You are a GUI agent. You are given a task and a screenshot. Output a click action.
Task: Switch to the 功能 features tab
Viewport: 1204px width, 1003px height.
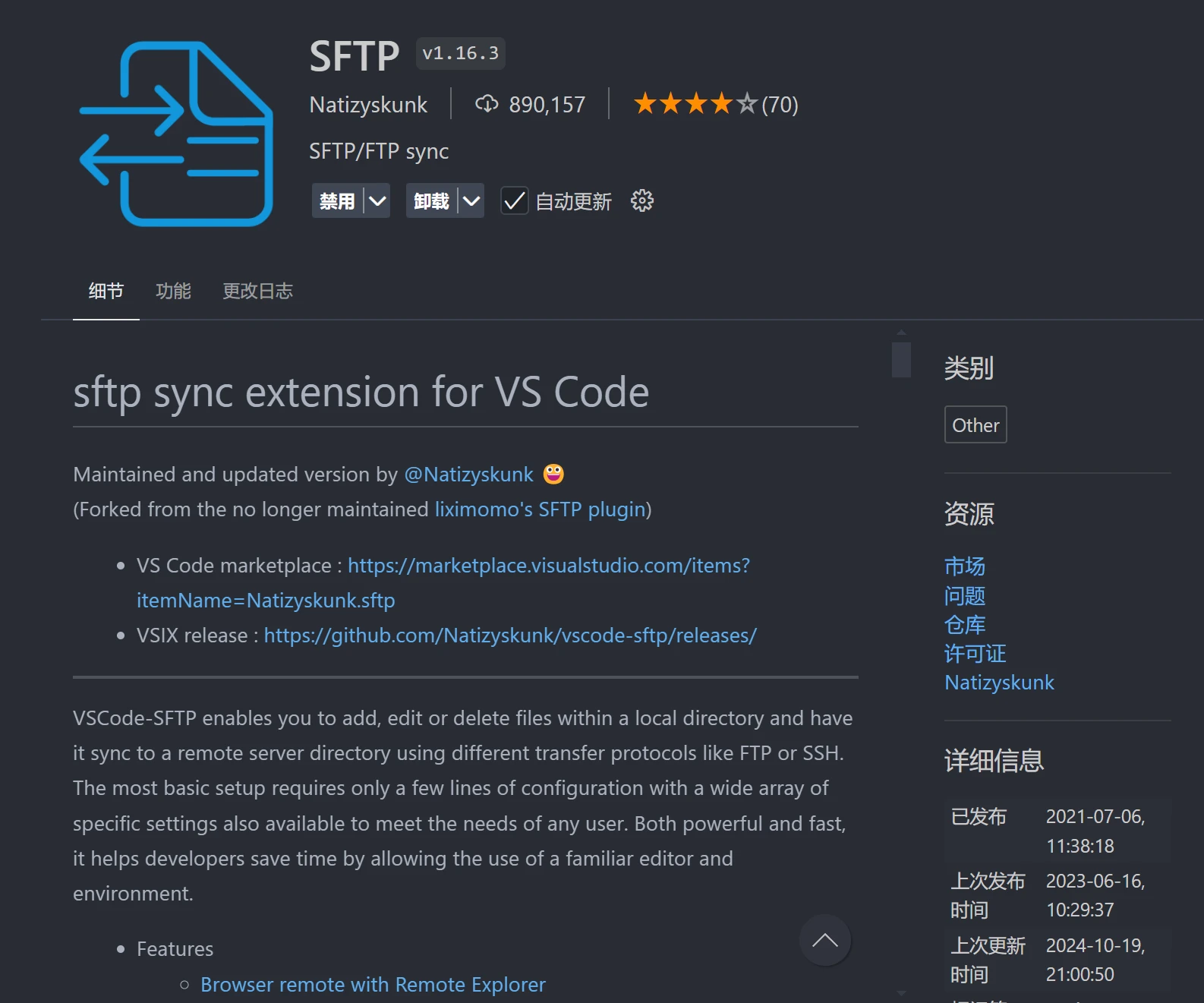(173, 291)
